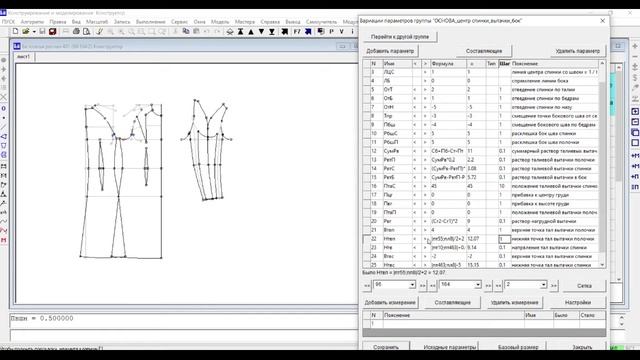Image resolution: width=640 pixels, height=360 pixels.
Task: Click the > cell in the Нтвп row
Action: [x=425, y=239]
